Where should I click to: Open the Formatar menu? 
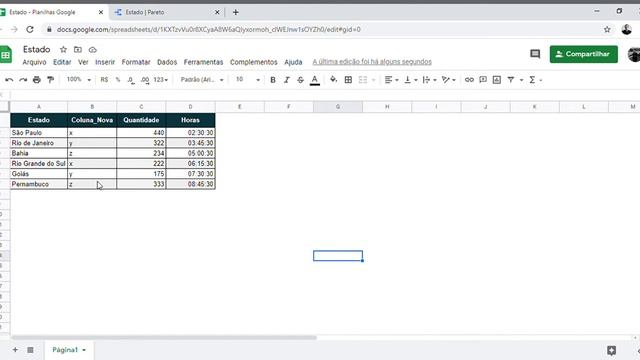point(136,62)
